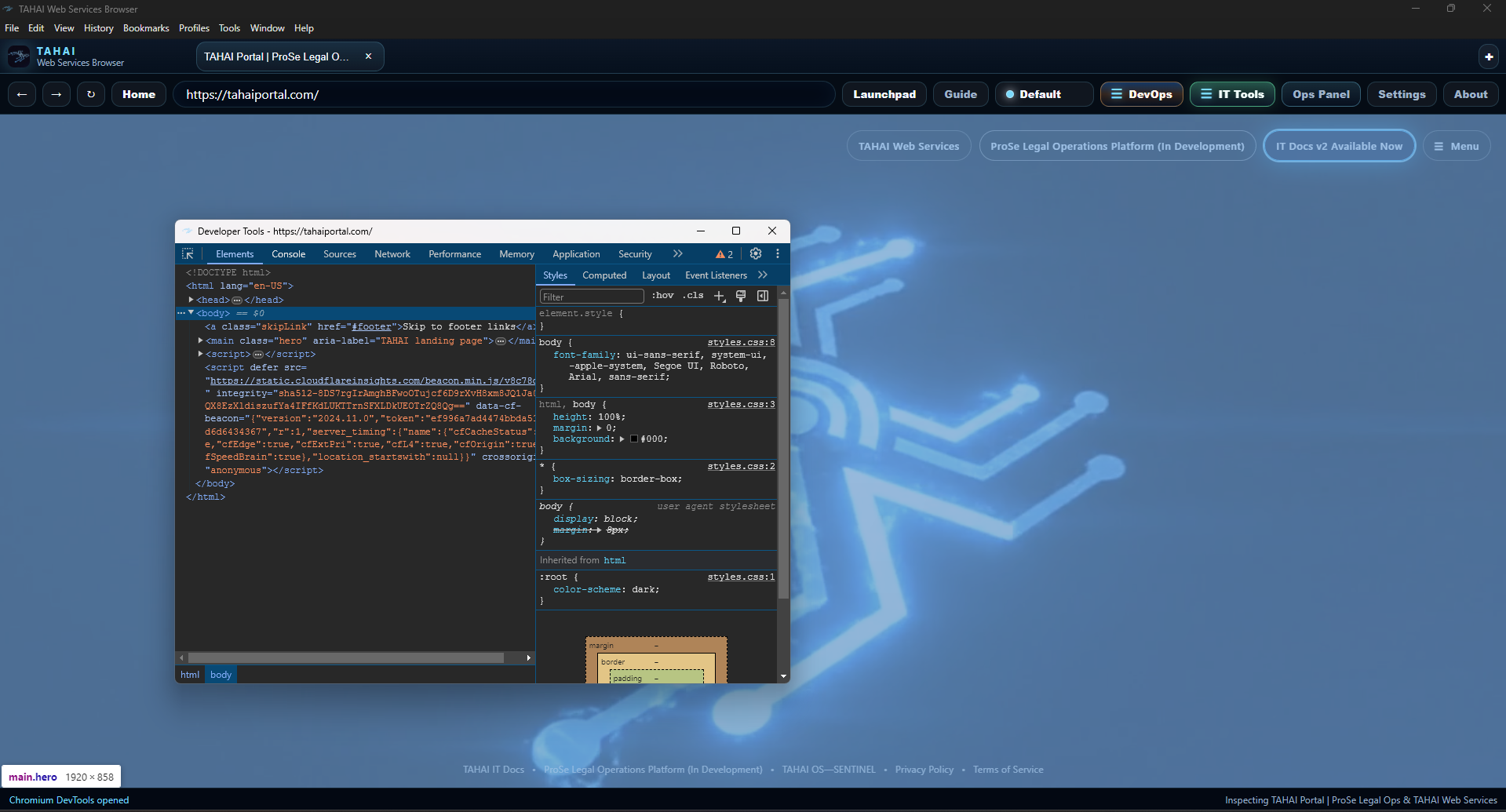1506x812 pixels.
Task: Click the Styles Filter input field
Action: coord(592,297)
